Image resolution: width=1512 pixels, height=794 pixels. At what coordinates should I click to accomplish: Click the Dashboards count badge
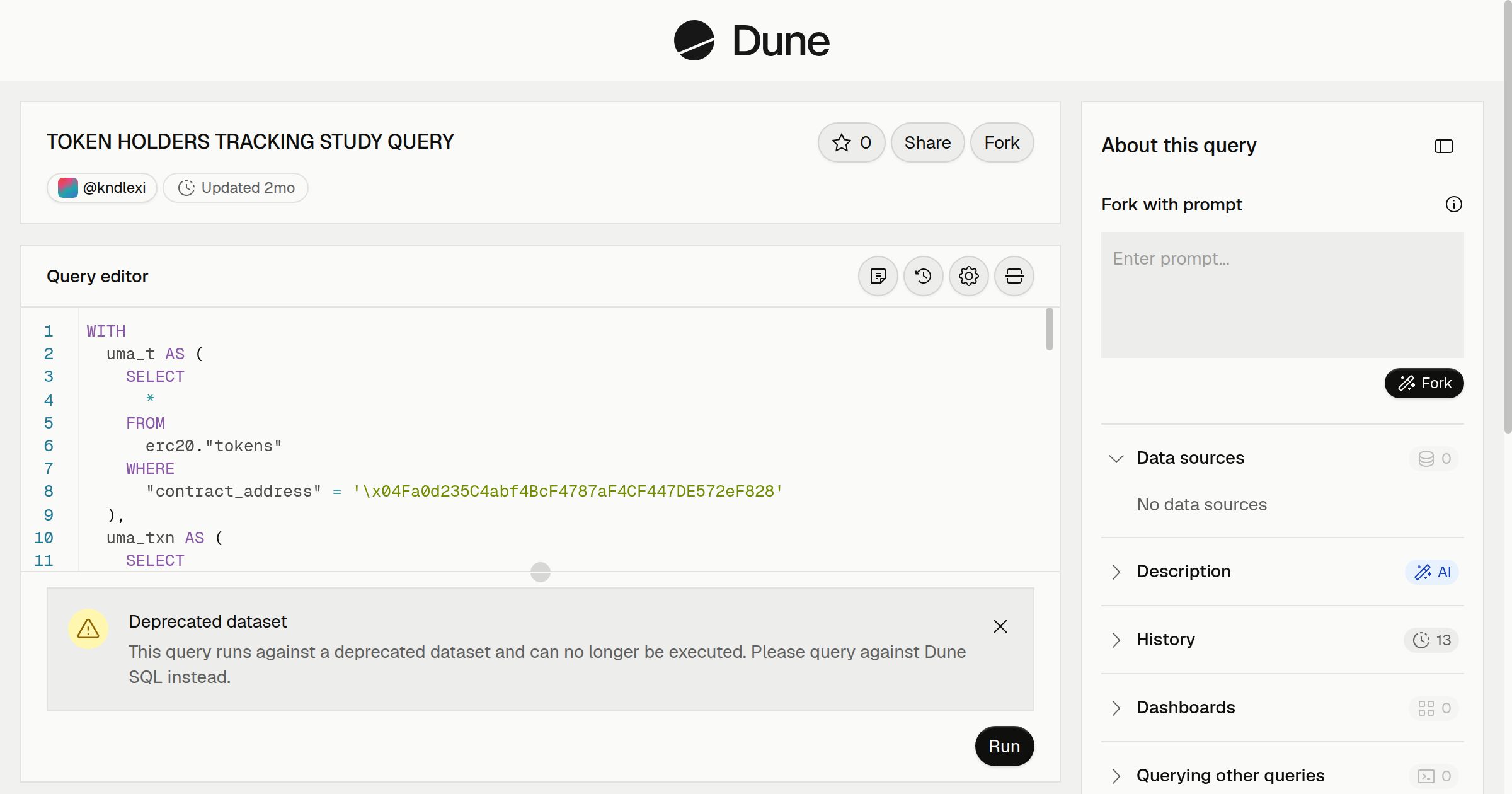pyautogui.click(x=1435, y=708)
